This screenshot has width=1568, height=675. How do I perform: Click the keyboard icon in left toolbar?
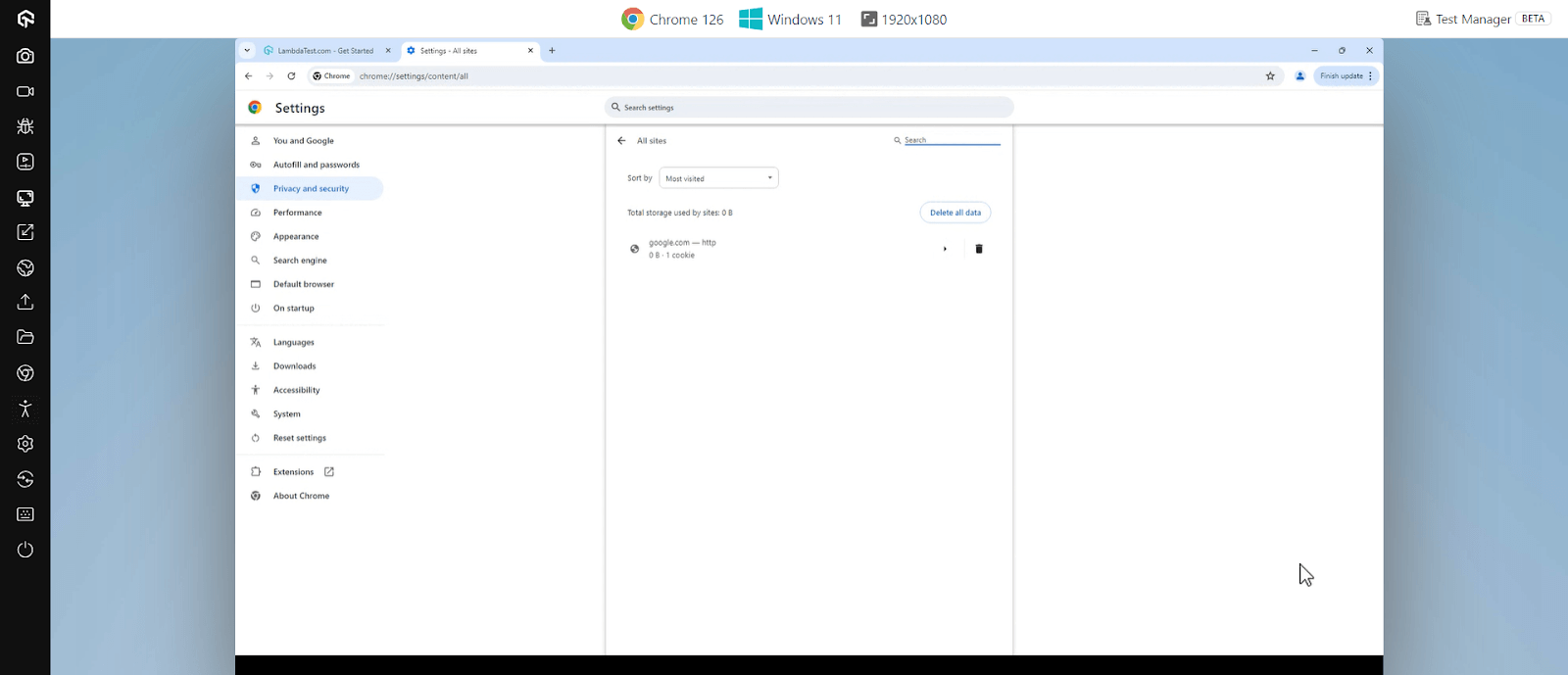click(25, 514)
